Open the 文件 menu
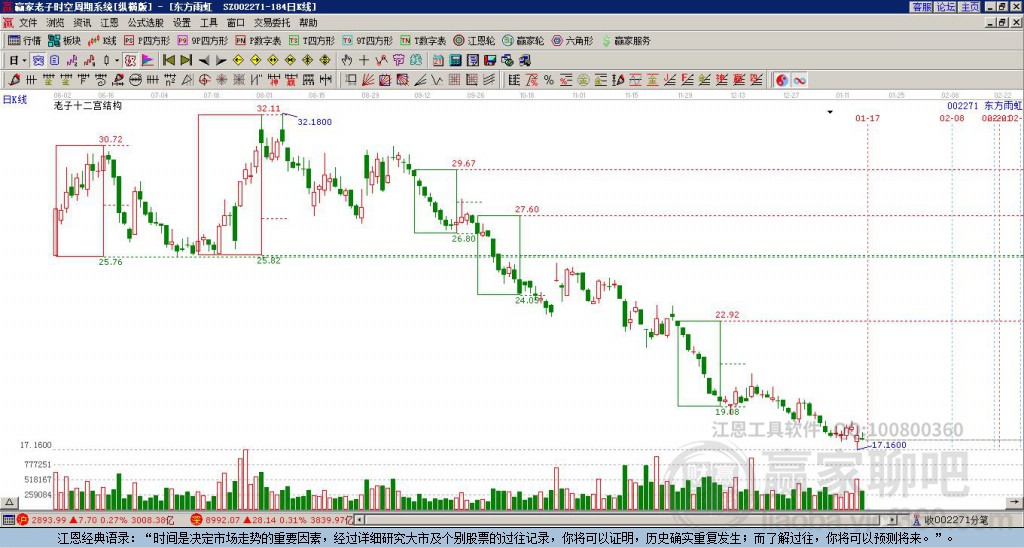 (x=28, y=23)
